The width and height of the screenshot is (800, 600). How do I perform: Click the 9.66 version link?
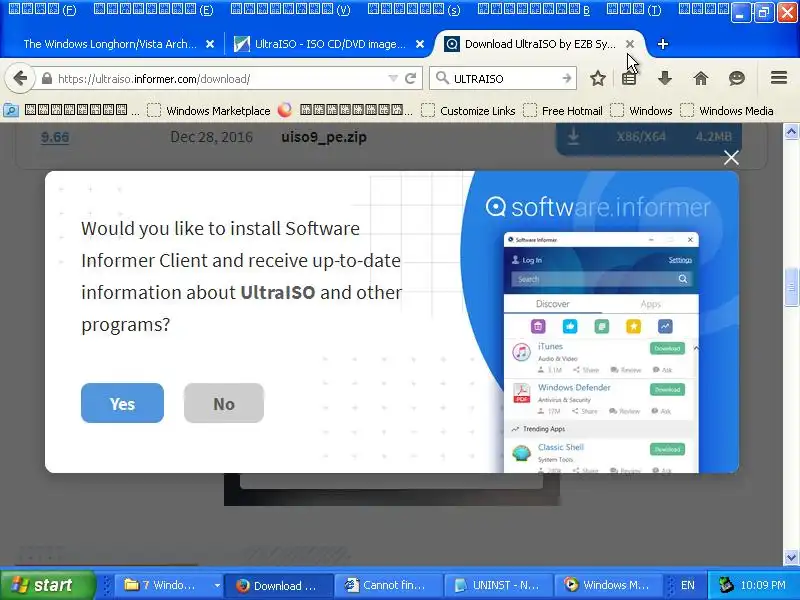click(55, 137)
